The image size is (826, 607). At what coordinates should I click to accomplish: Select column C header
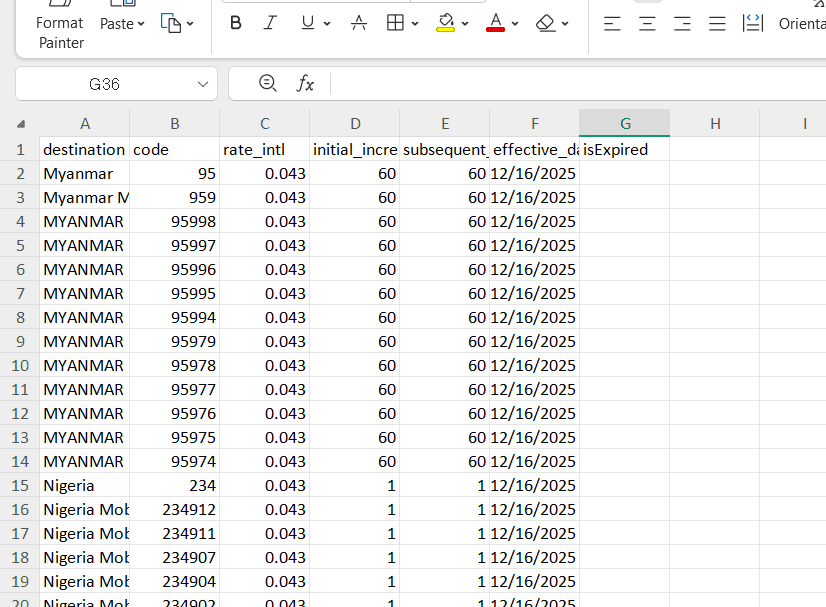265,124
